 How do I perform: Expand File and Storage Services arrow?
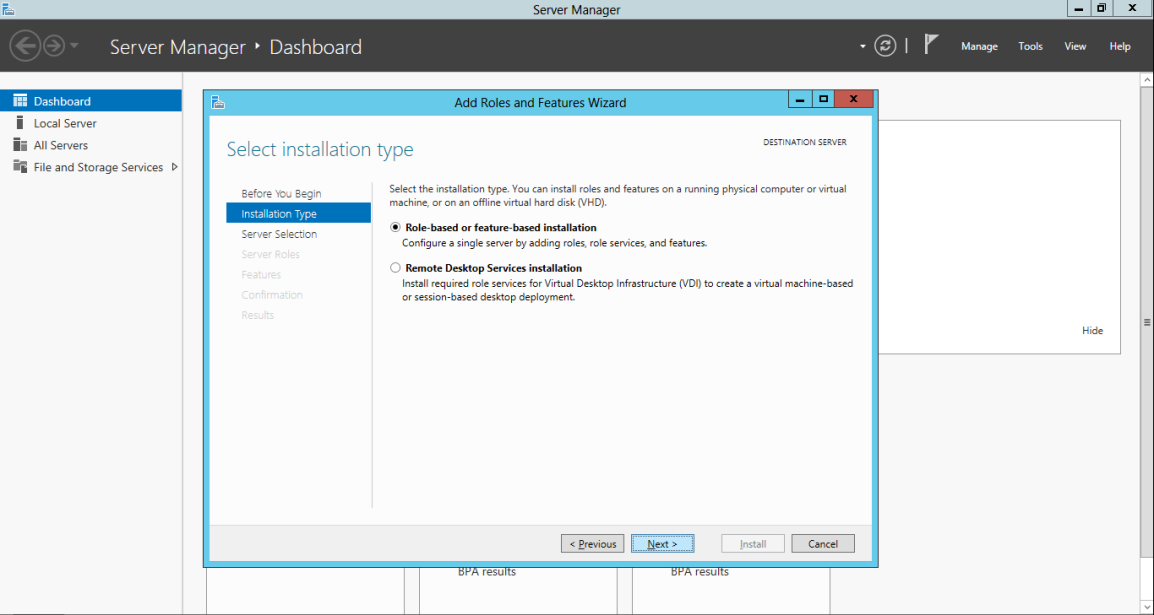[x=174, y=167]
